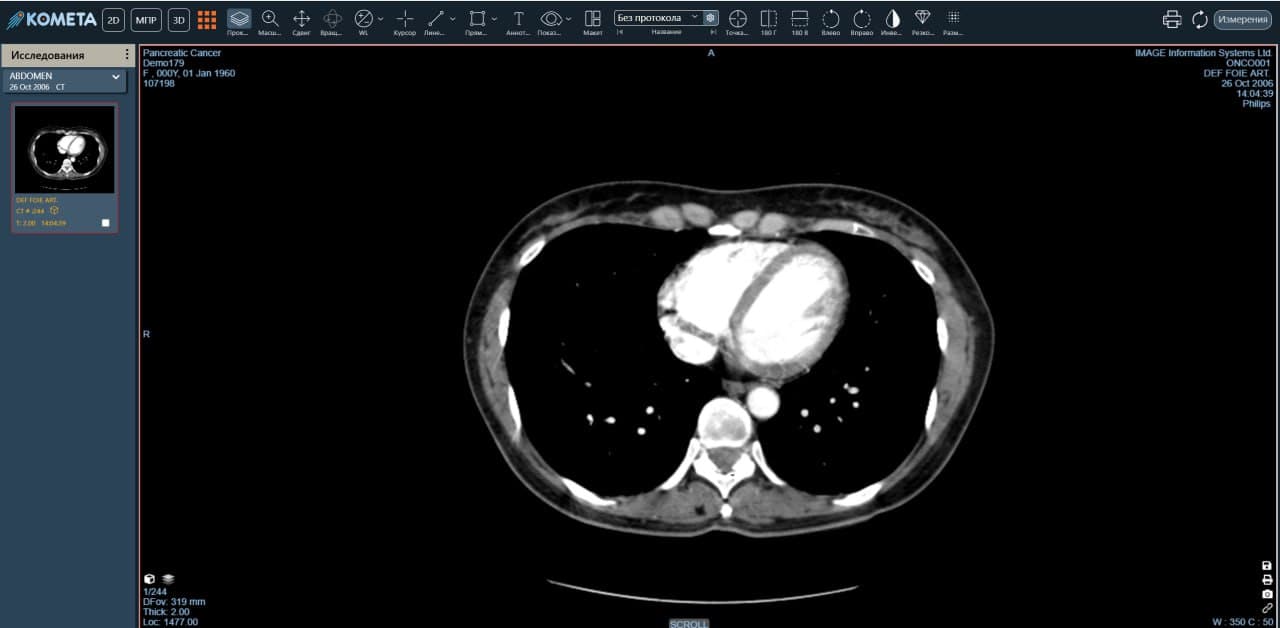Select the zoom magnifier tool
This screenshot has width=1280, height=628.
[x=270, y=18]
